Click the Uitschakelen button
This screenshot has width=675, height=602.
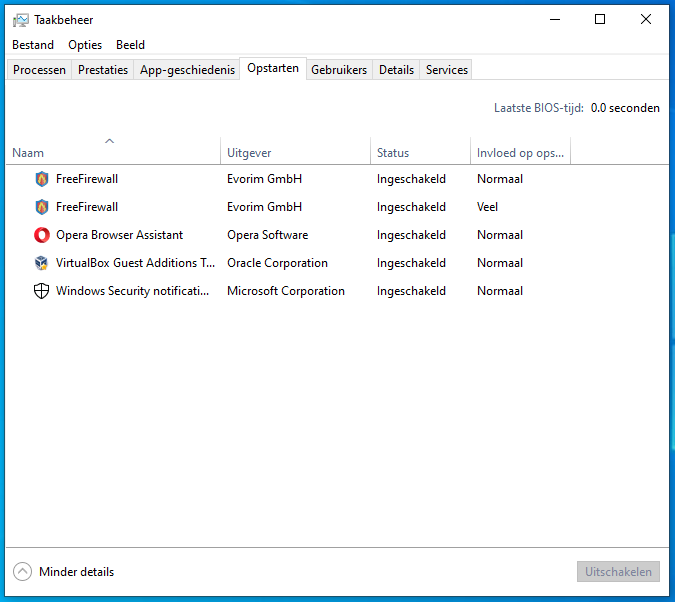click(618, 572)
